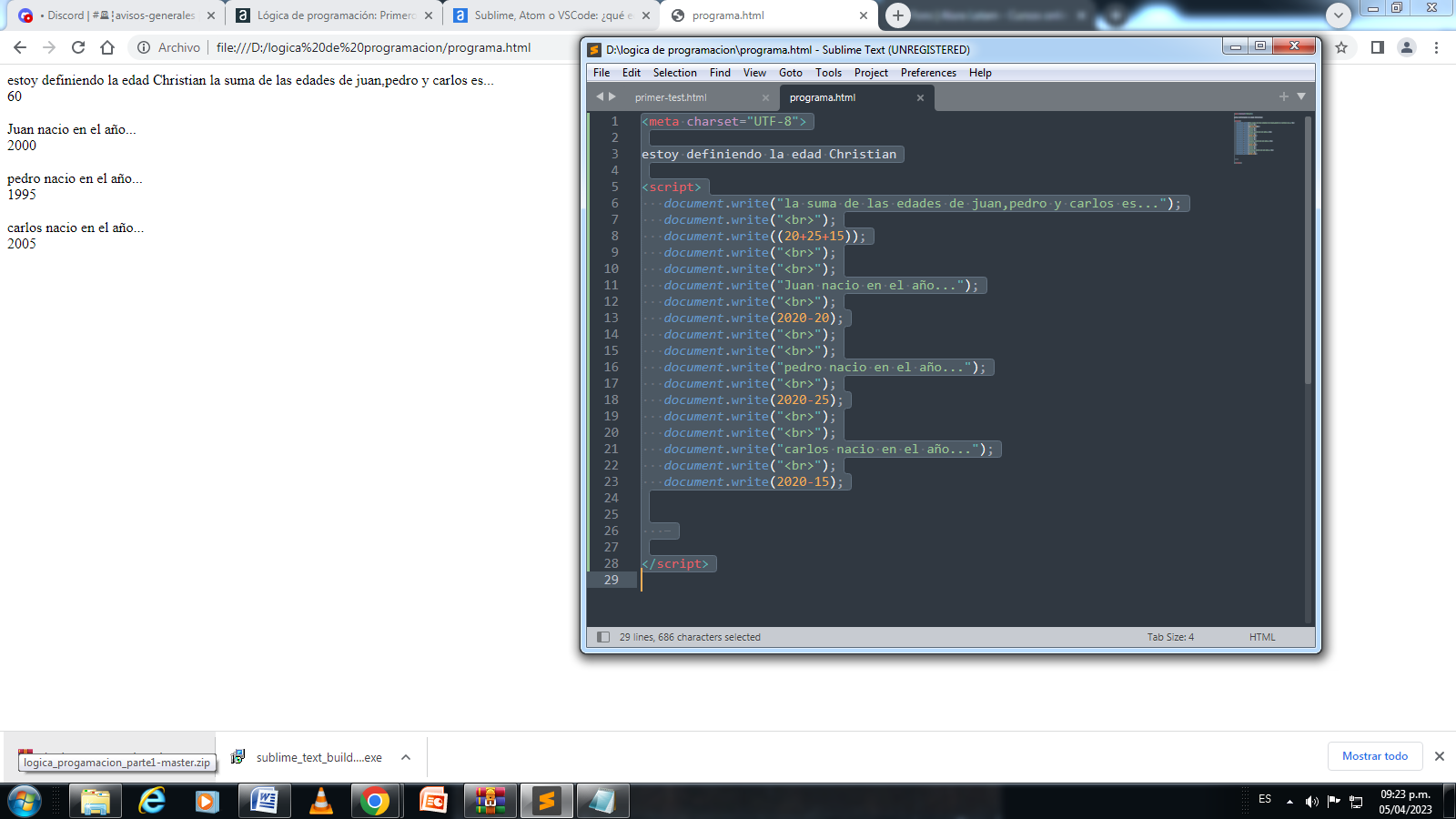View site info icon next to Archivo
This screenshot has height=819, width=1456.
[144, 47]
